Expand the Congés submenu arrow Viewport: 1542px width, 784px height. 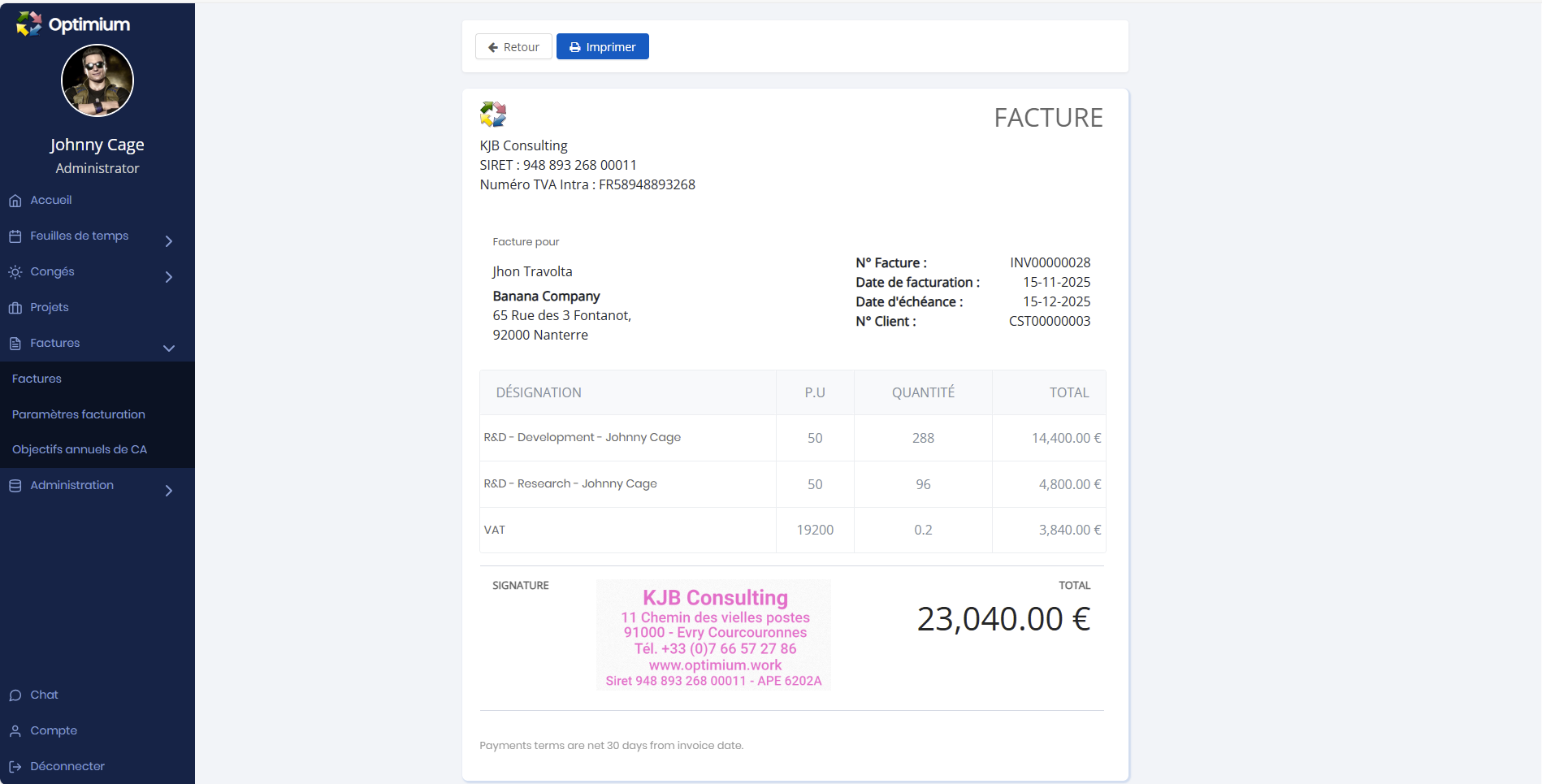pos(169,277)
